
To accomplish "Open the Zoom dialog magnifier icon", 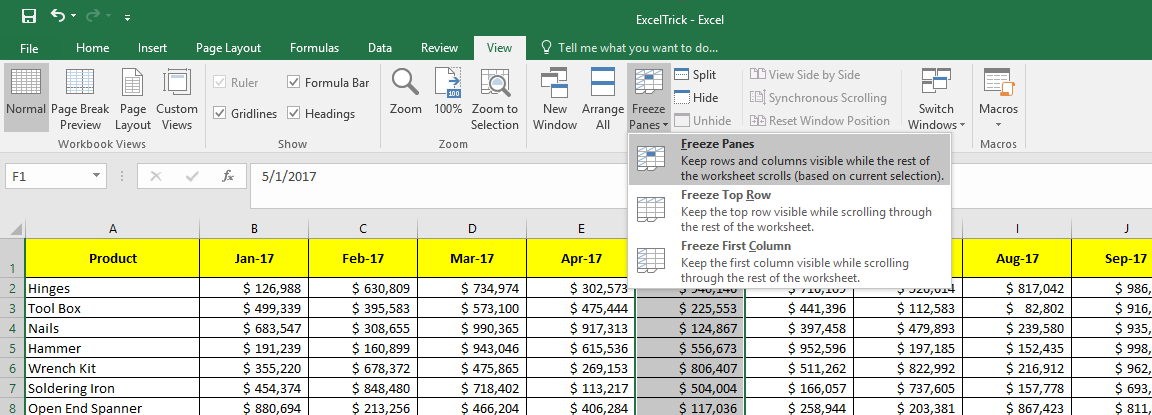I will tap(406, 93).
